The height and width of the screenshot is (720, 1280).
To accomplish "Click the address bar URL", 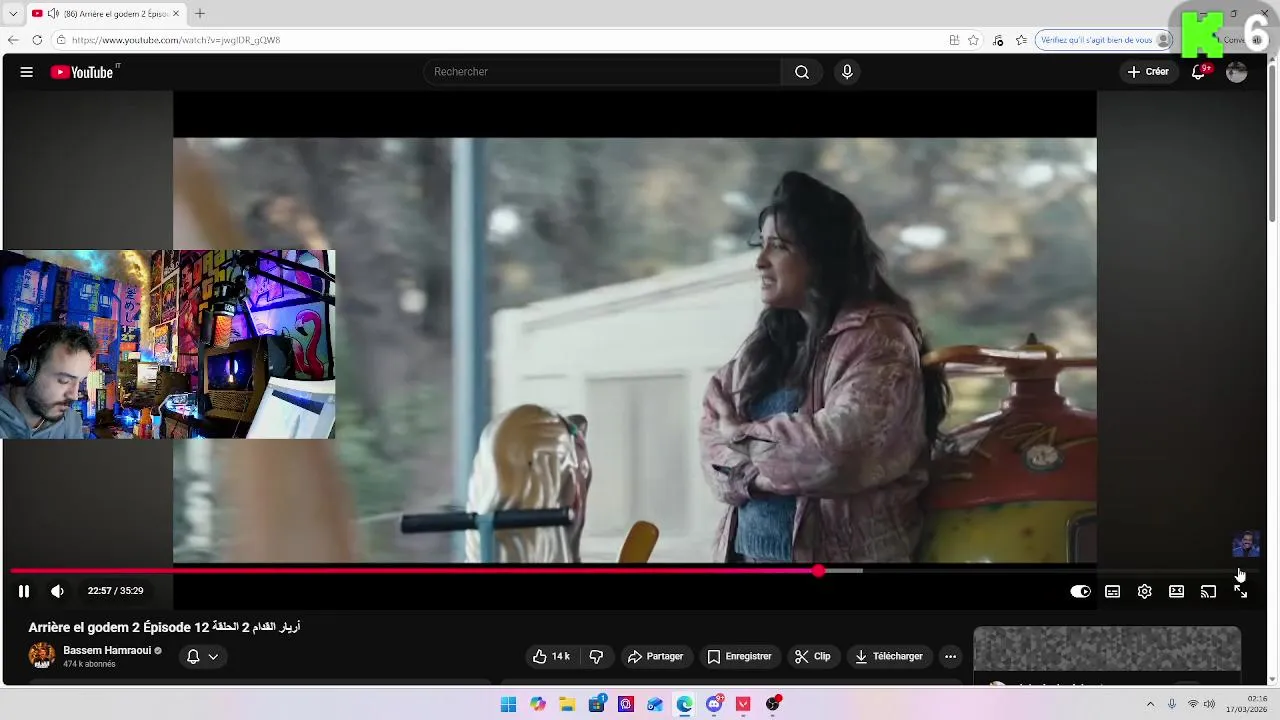I will tap(176, 40).
